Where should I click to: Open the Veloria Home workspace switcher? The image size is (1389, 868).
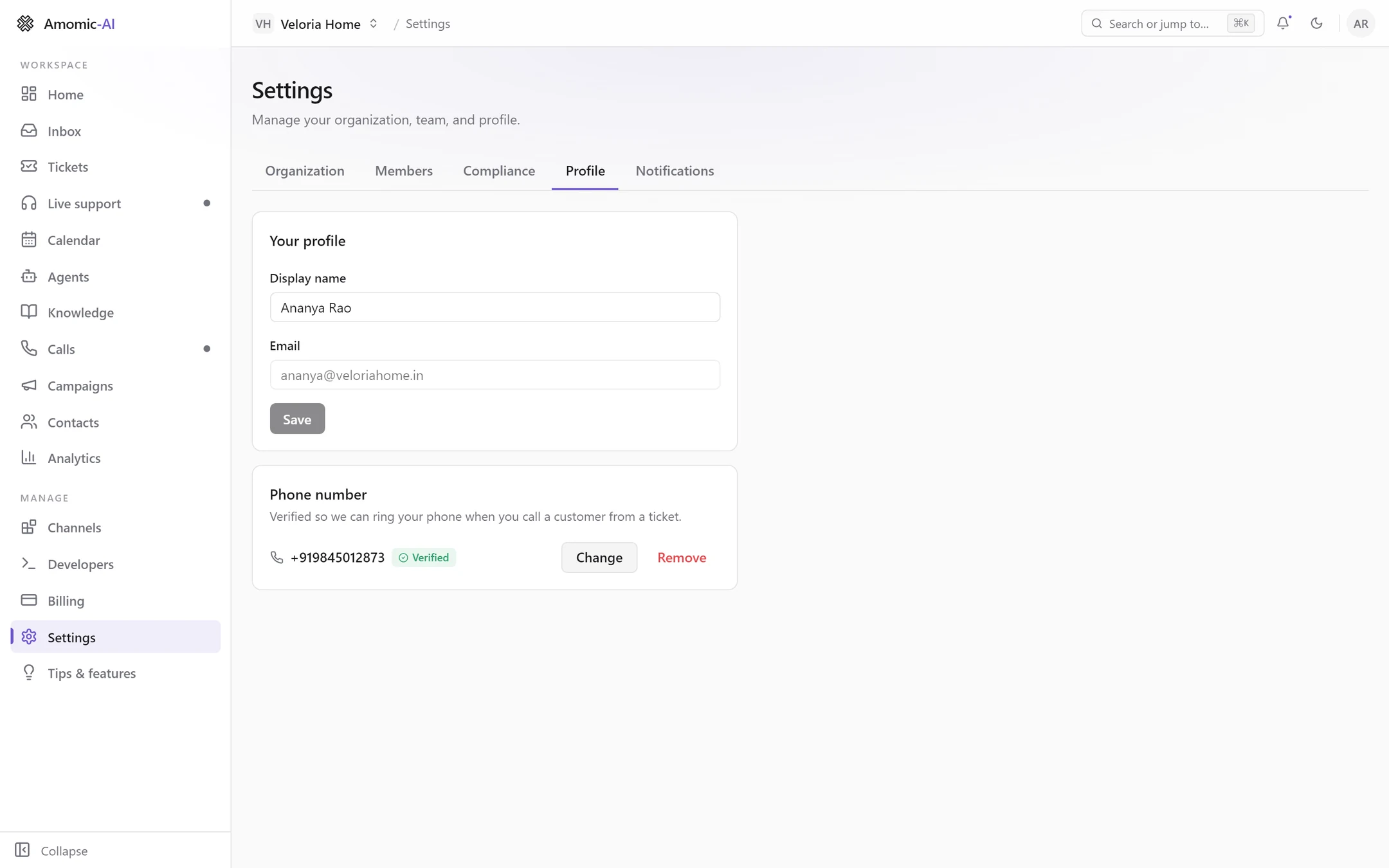point(316,24)
